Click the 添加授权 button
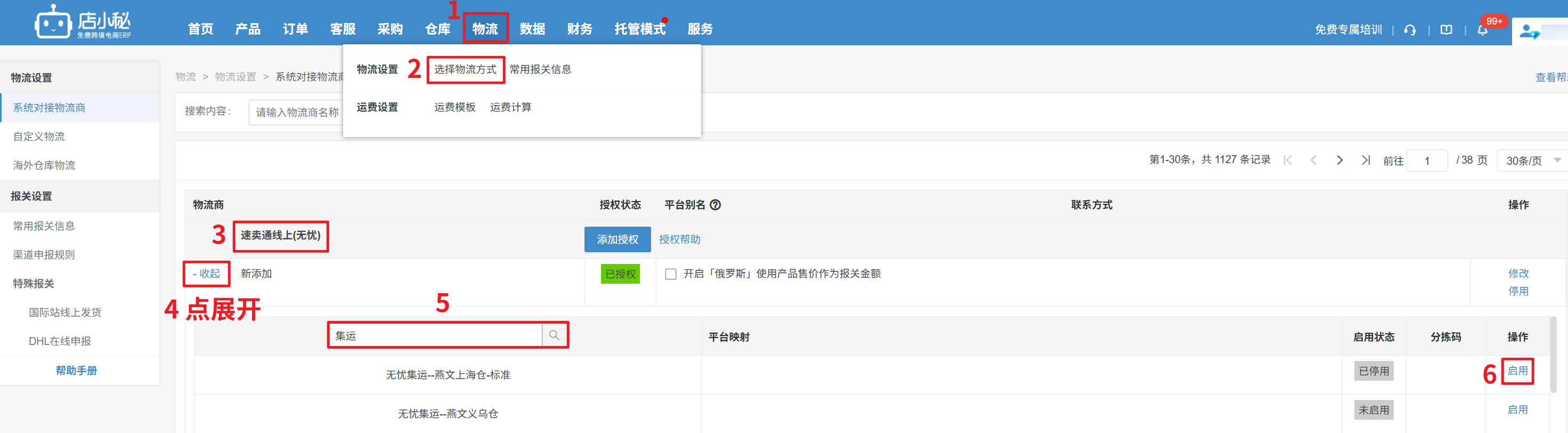The width and height of the screenshot is (1568, 433). (x=617, y=239)
